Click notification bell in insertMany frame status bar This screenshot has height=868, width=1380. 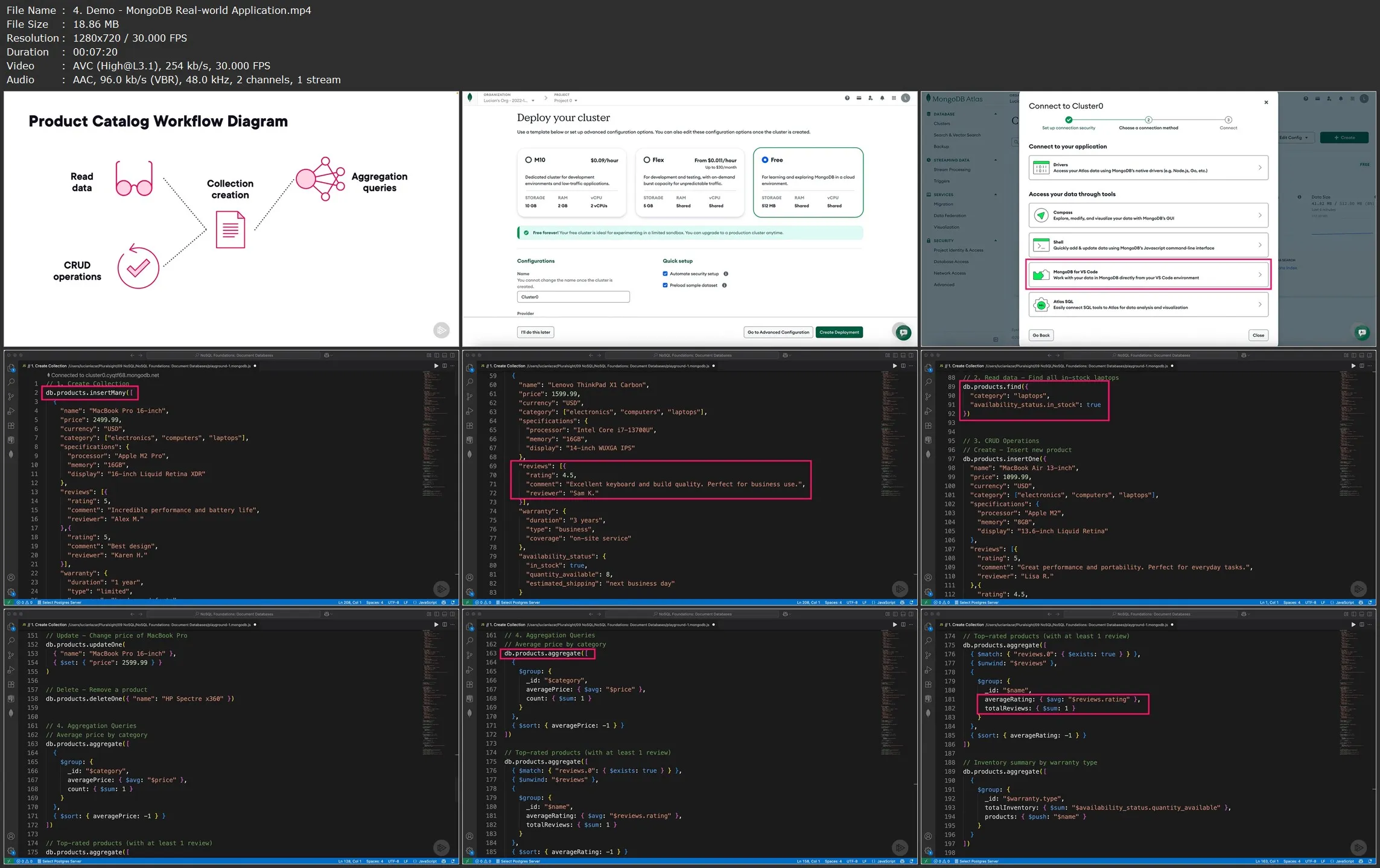coord(453,602)
